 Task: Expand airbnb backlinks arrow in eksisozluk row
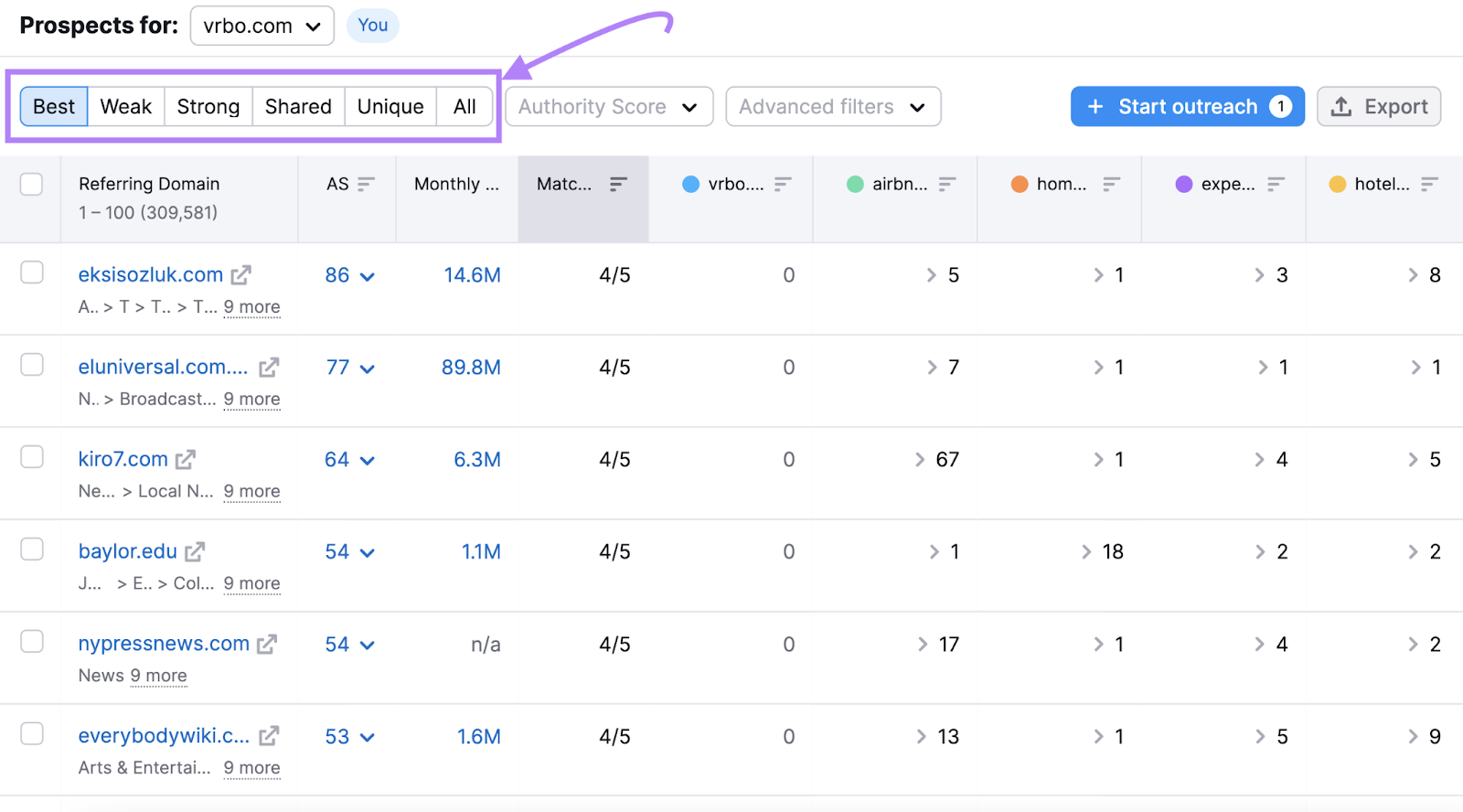point(932,275)
